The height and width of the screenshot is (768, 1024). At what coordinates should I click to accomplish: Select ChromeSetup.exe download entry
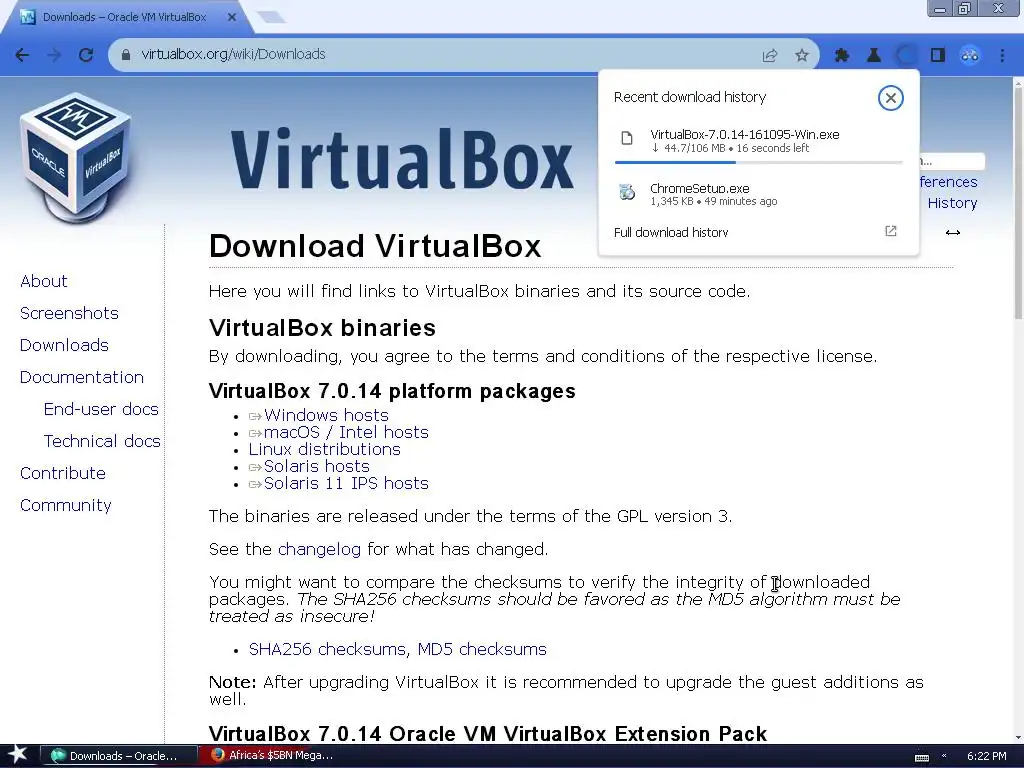pos(758,194)
